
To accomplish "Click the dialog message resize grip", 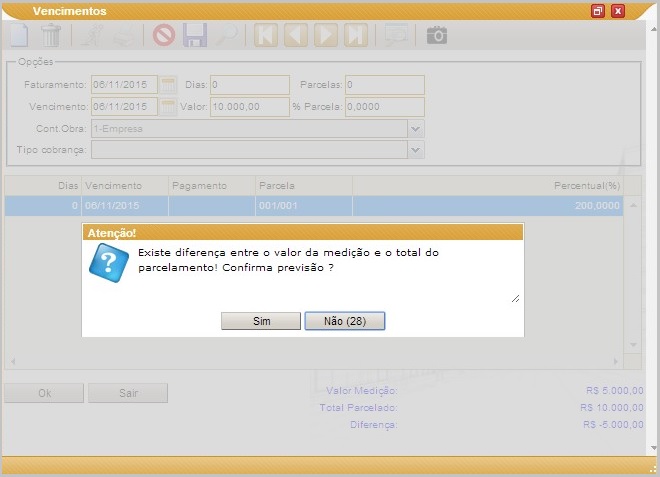I will click(x=516, y=298).
